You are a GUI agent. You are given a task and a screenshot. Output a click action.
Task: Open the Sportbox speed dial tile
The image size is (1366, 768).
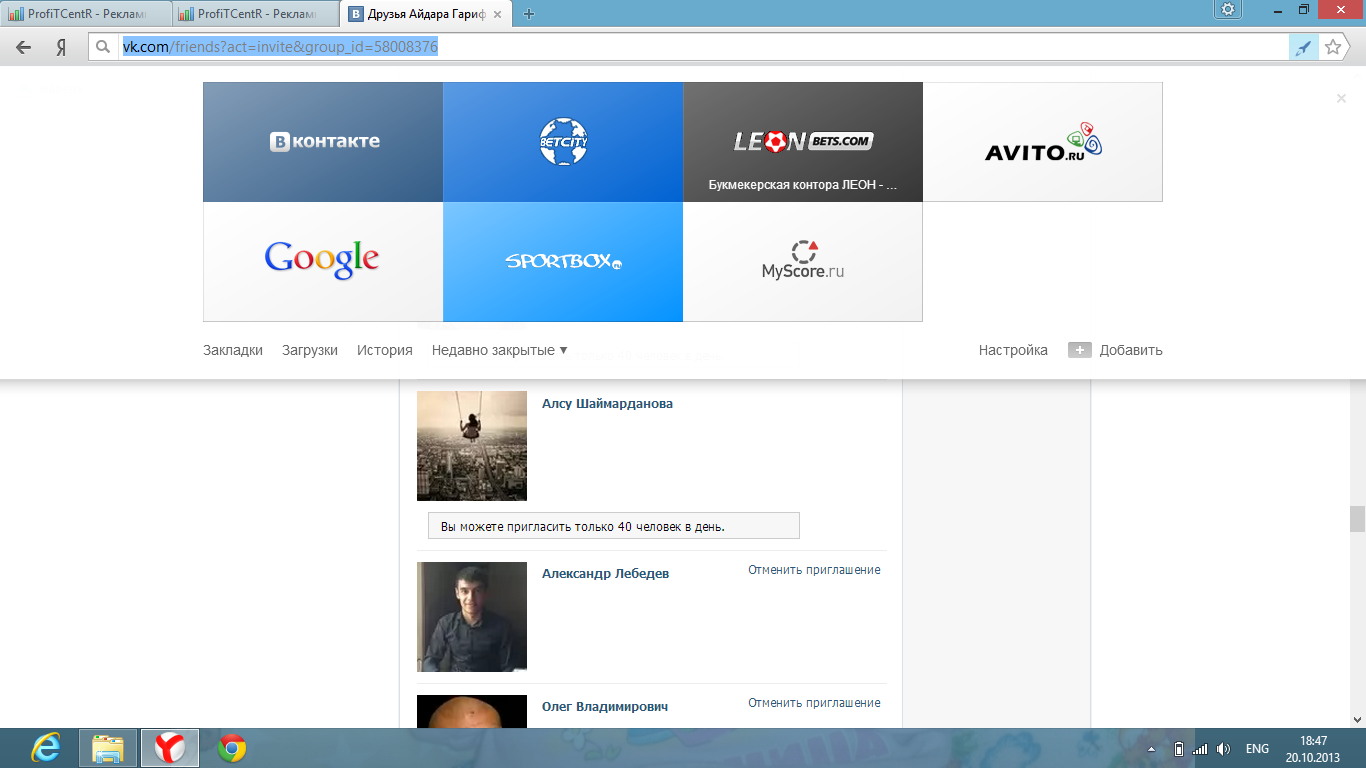(563, 262)
